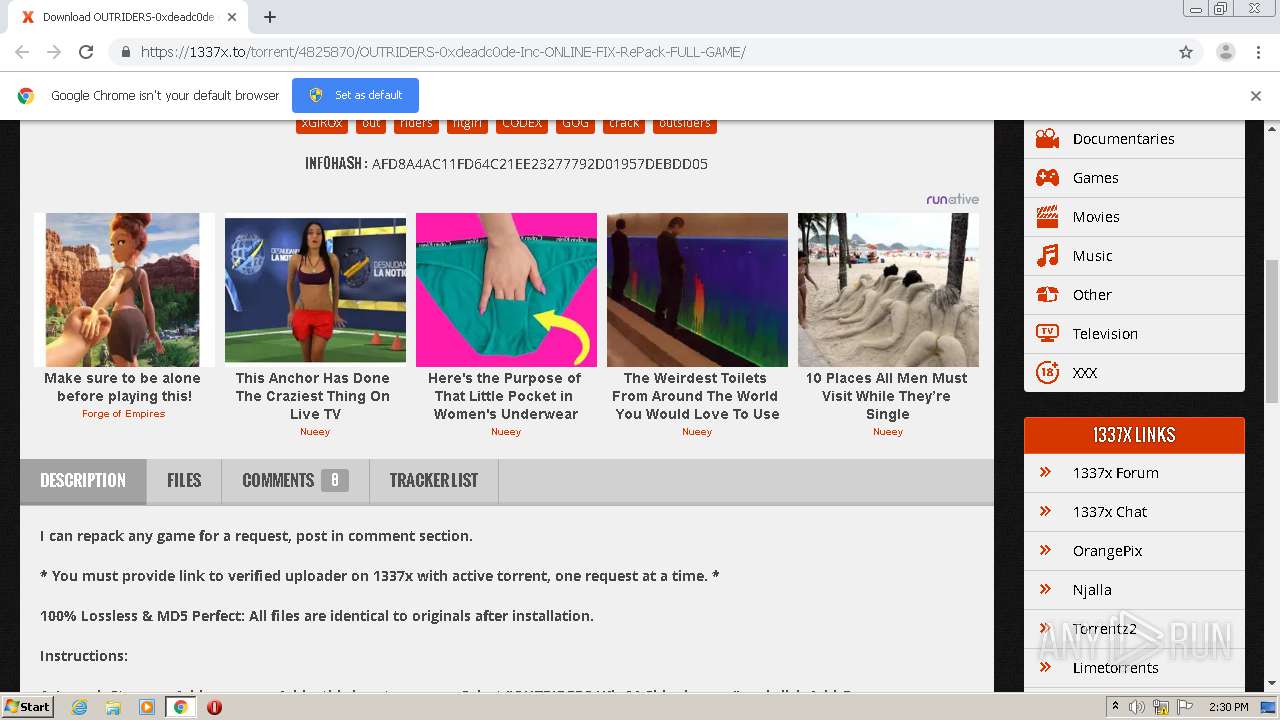
Task: Switch to Chrome in the taskbar
Action: (x=181, y=707)
